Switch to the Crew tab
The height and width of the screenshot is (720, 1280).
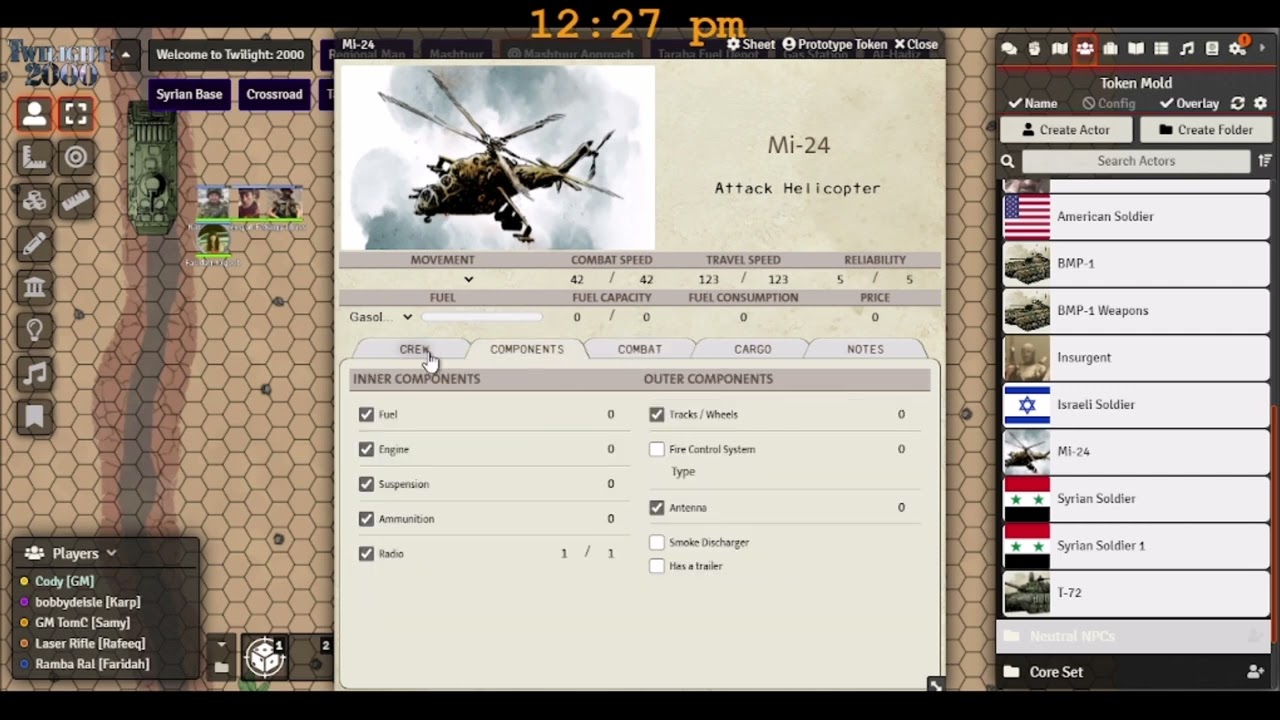tap(413, 349)
